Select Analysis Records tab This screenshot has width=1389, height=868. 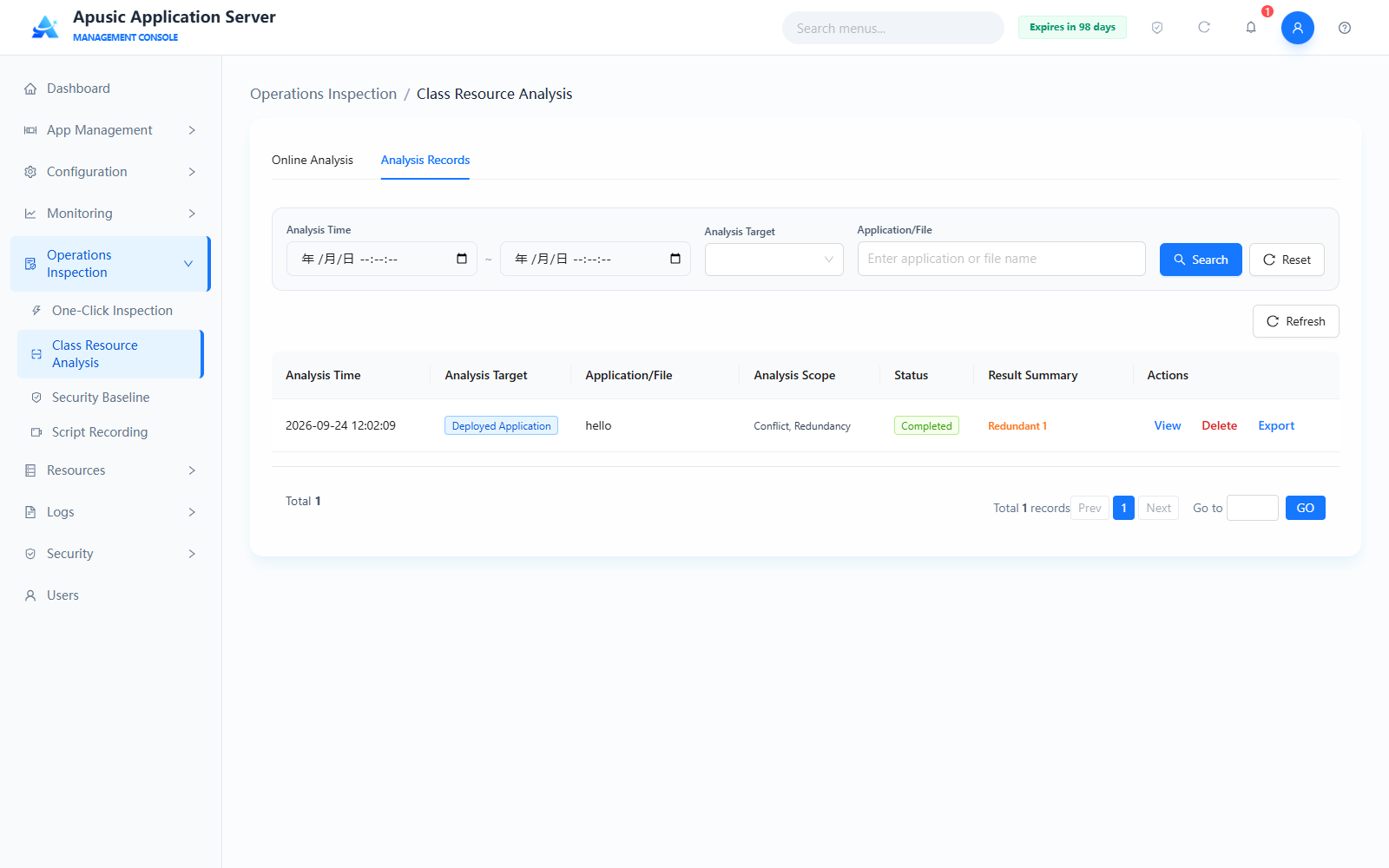point(425,160)
